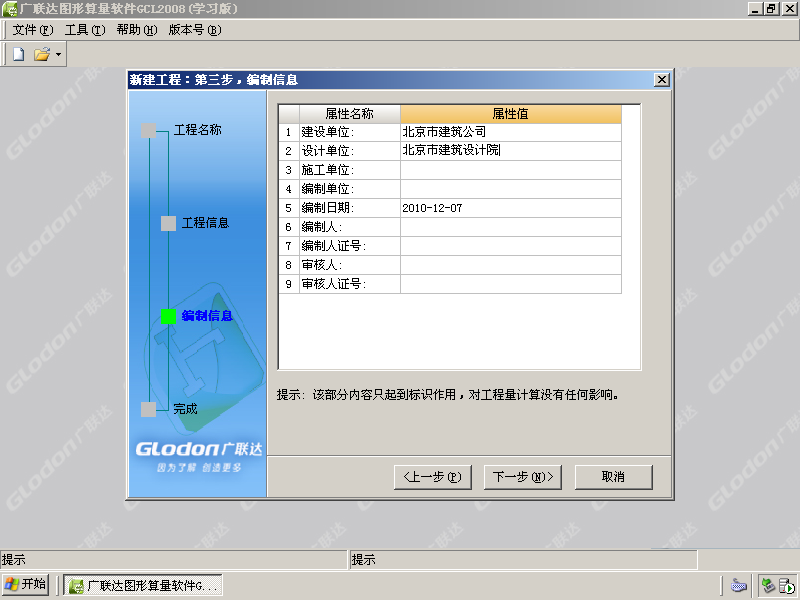Click the 工程名称 step label

197,130
